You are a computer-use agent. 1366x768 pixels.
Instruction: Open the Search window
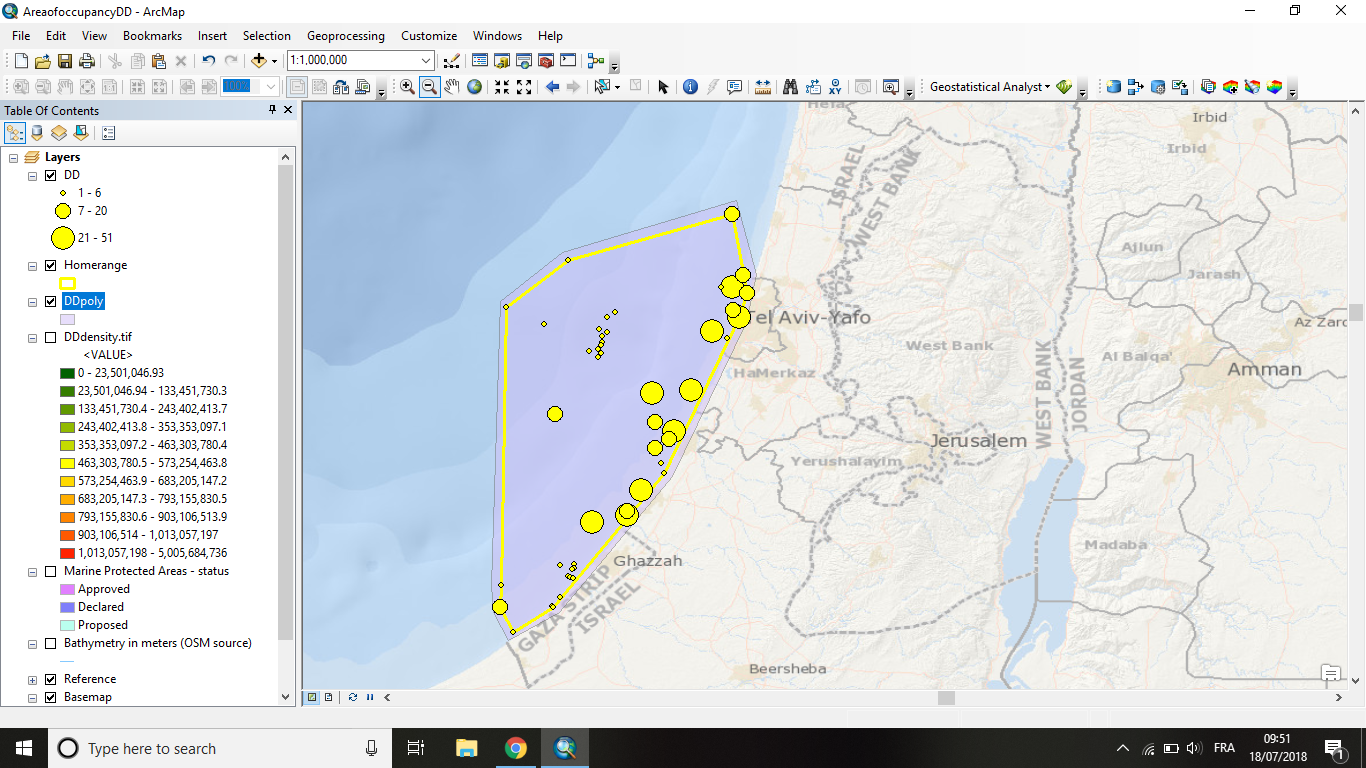click(523, 61)
